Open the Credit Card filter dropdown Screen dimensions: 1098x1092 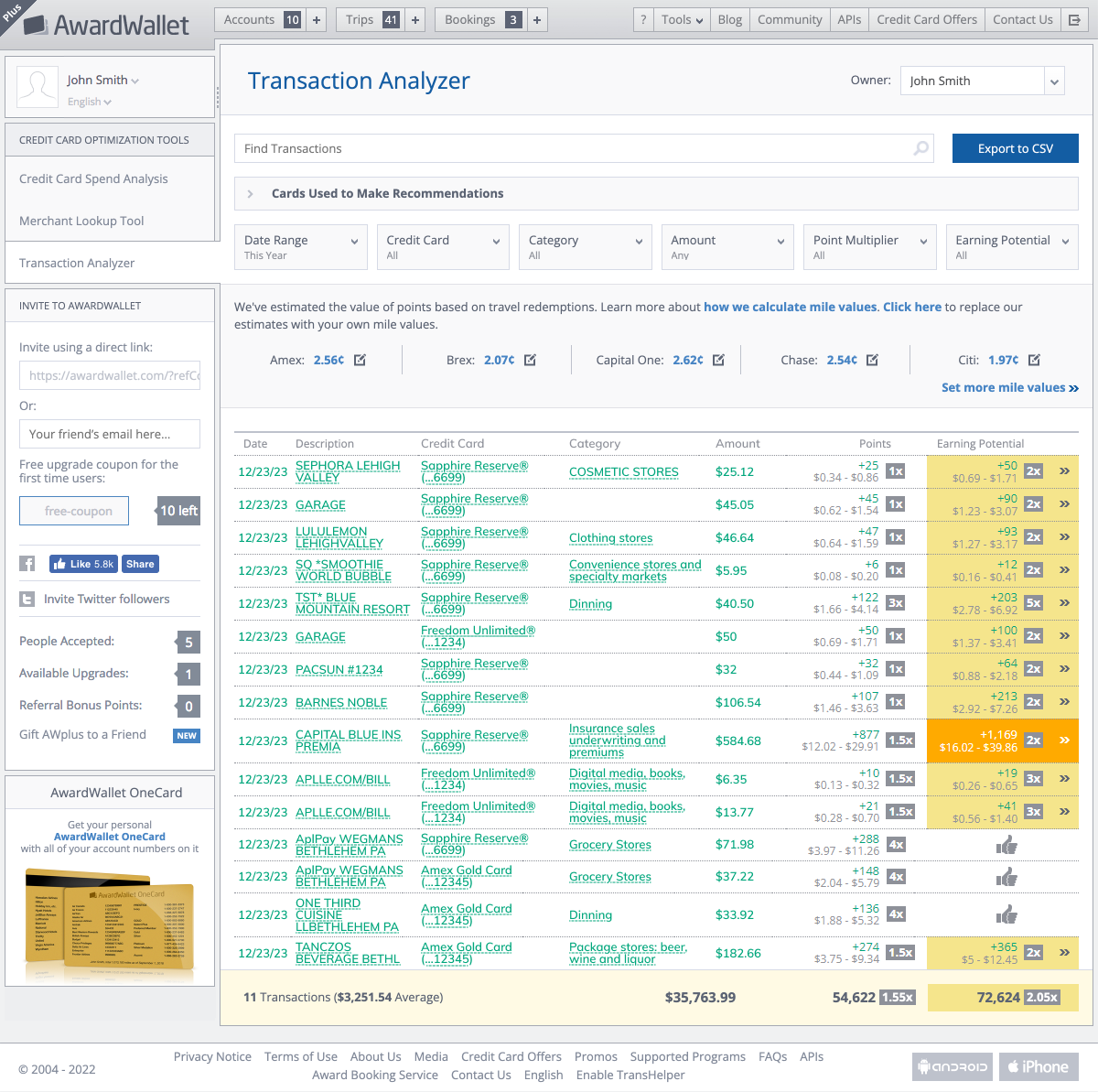(x=443, y=247)
